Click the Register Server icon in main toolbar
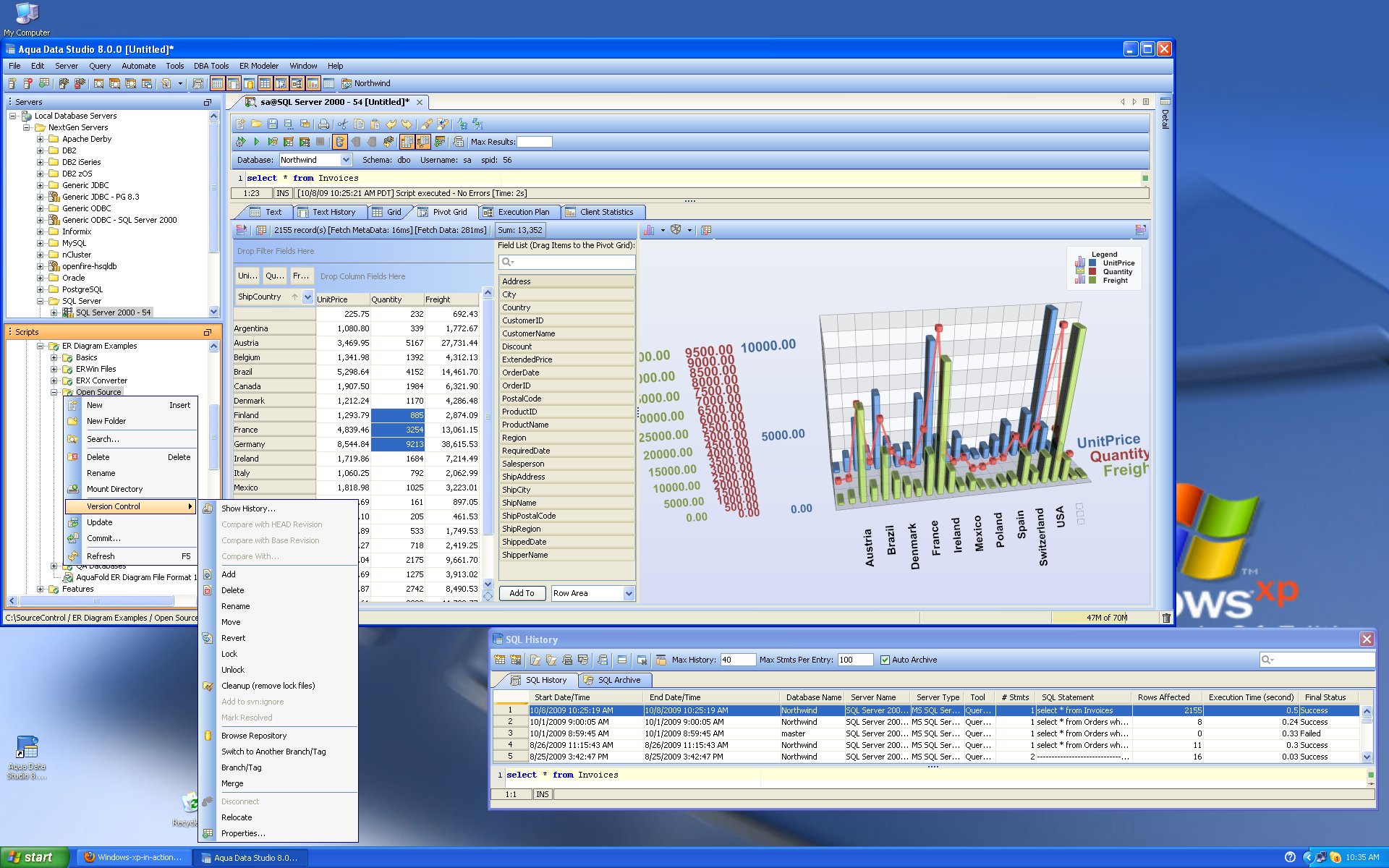The height and width of the screenshot is (868, 1389). point(12,83)
